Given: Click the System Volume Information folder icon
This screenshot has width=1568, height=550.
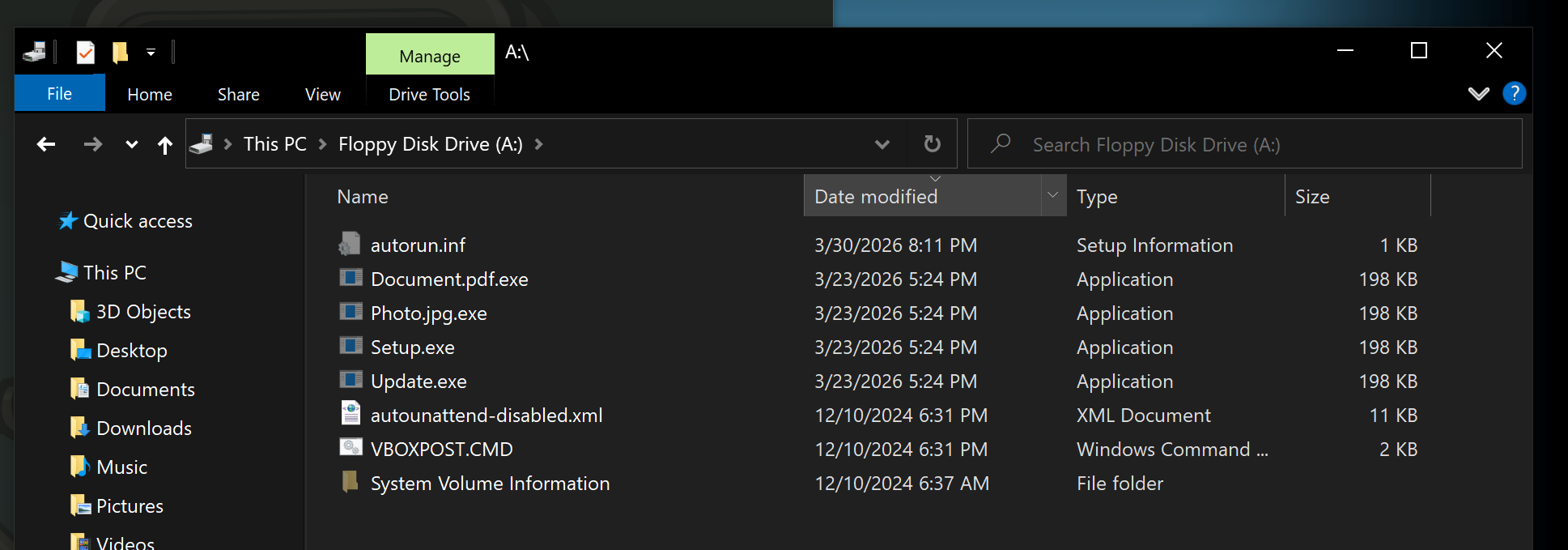Looking at the screenshot, I should tap(350, 482).
